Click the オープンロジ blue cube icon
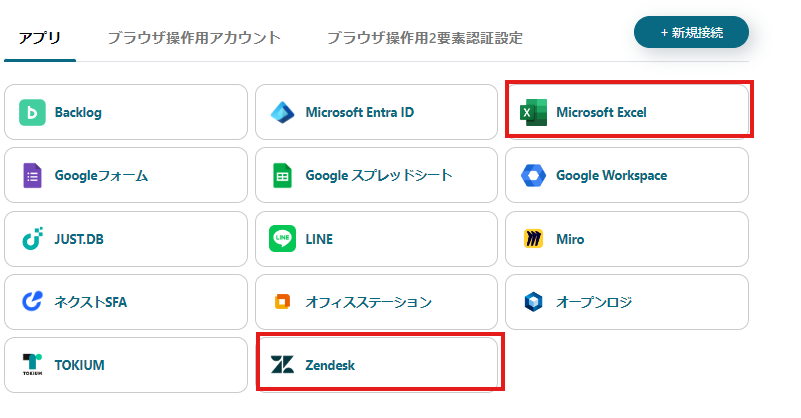801x418 pixels. (x=533, y=302)
